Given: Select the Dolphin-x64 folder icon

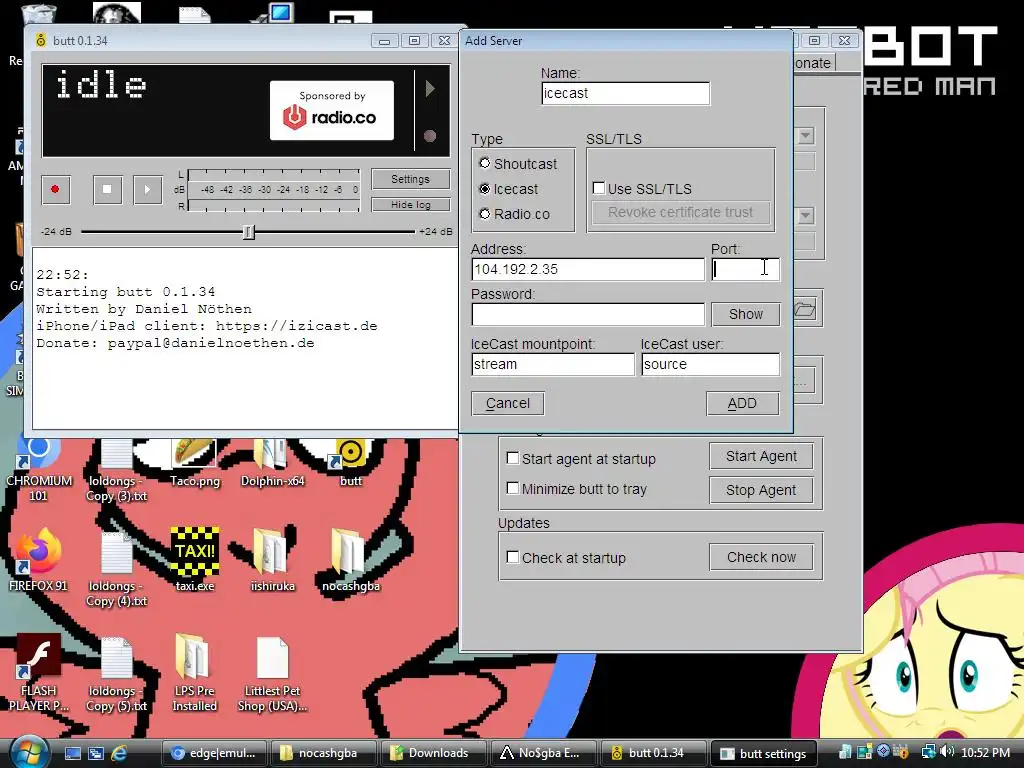Looking at the screenshot, I should point(272,464).
